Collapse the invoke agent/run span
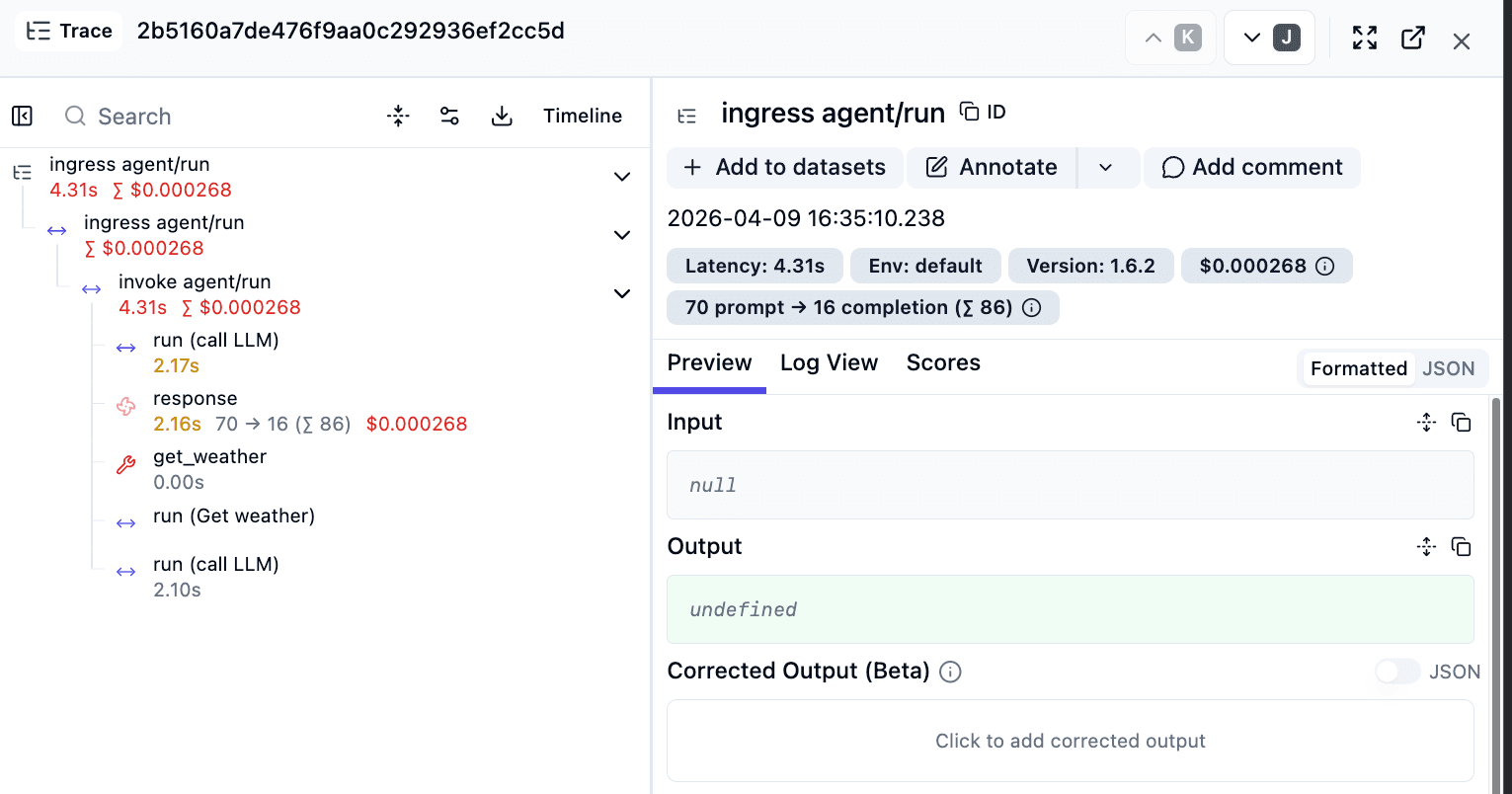This screenshot has width=1512, height=794. [622, 293]
